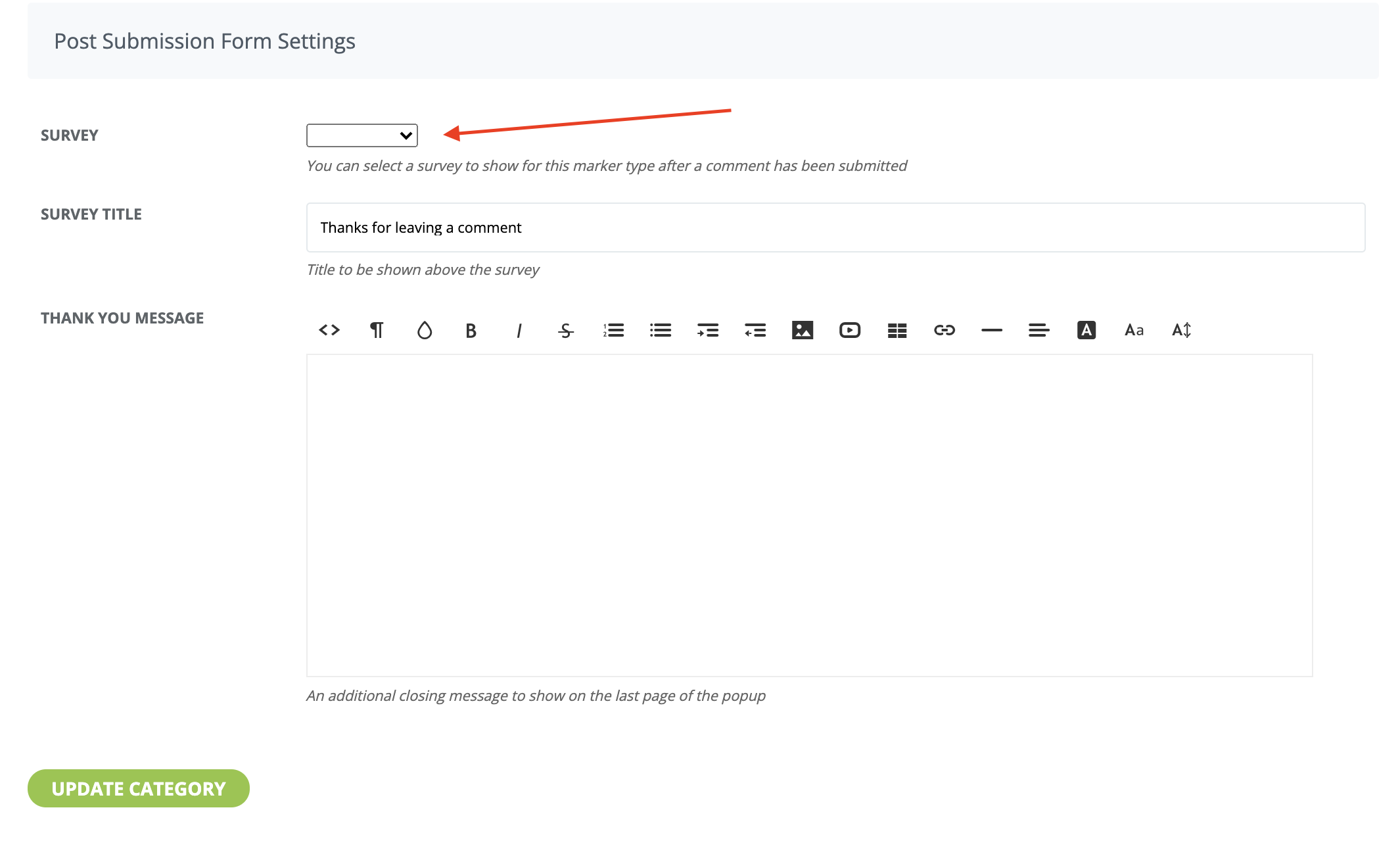Viewport: 1400px width, 860px height.
Task: Apply italic formatting in the editor
Action: 518,330
